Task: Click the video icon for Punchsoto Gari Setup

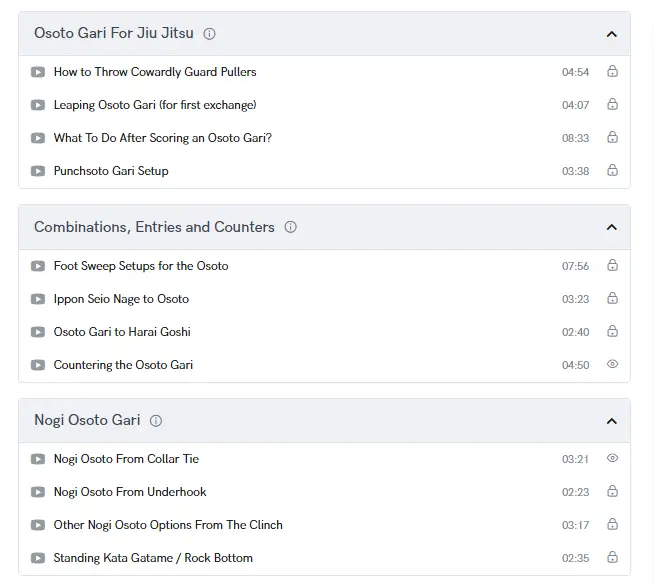Action: 38,171
